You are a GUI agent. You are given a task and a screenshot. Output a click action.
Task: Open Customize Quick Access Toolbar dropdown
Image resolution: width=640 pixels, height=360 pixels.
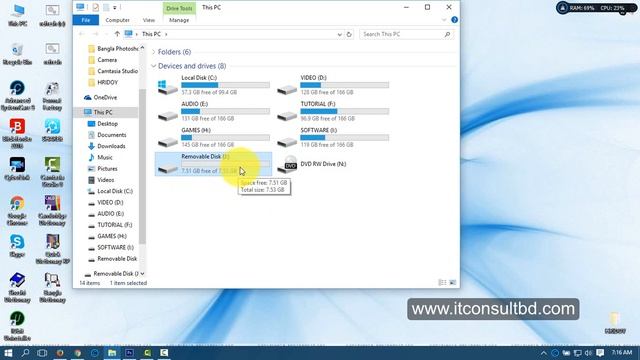pos(115,7)
